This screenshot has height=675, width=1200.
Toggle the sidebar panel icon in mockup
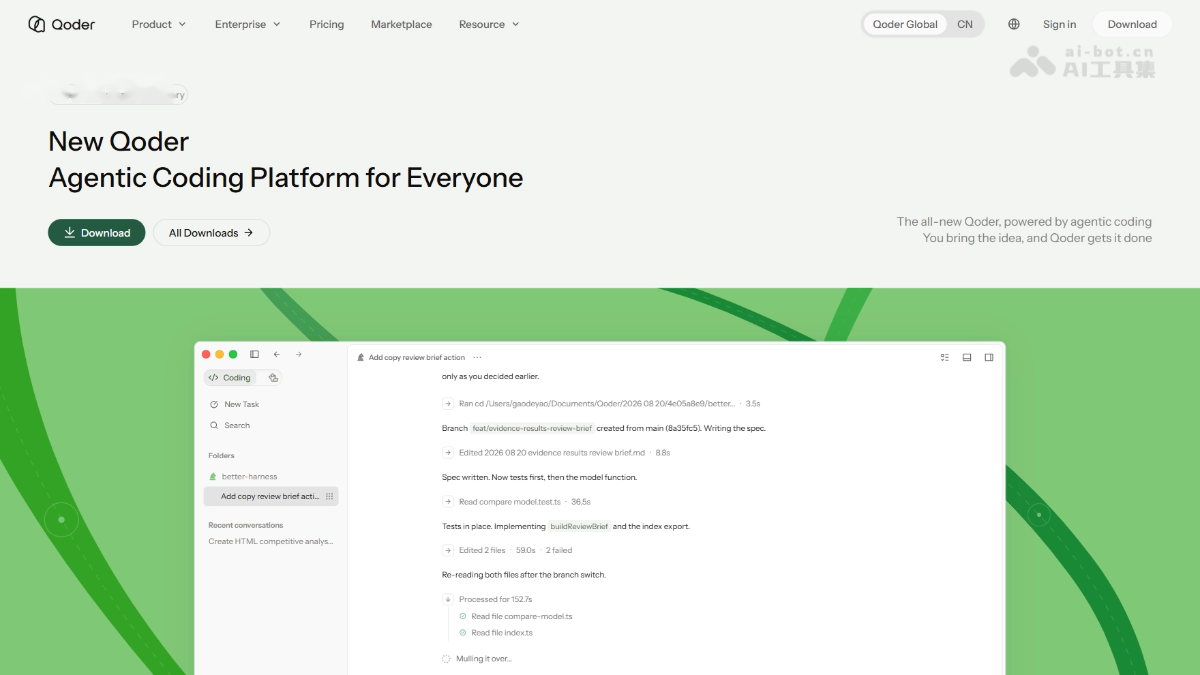coord(254,354)
